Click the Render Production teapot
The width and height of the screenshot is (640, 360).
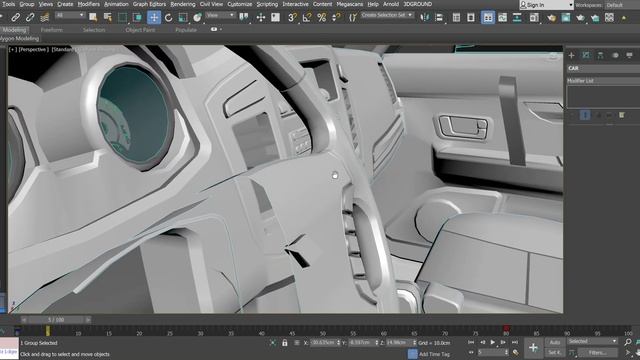click(580, 18)
